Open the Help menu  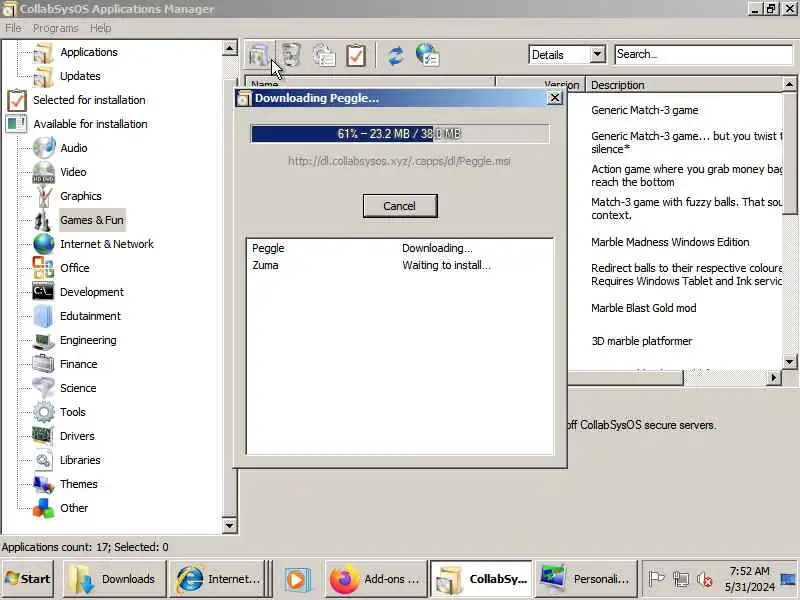(101, 28)
